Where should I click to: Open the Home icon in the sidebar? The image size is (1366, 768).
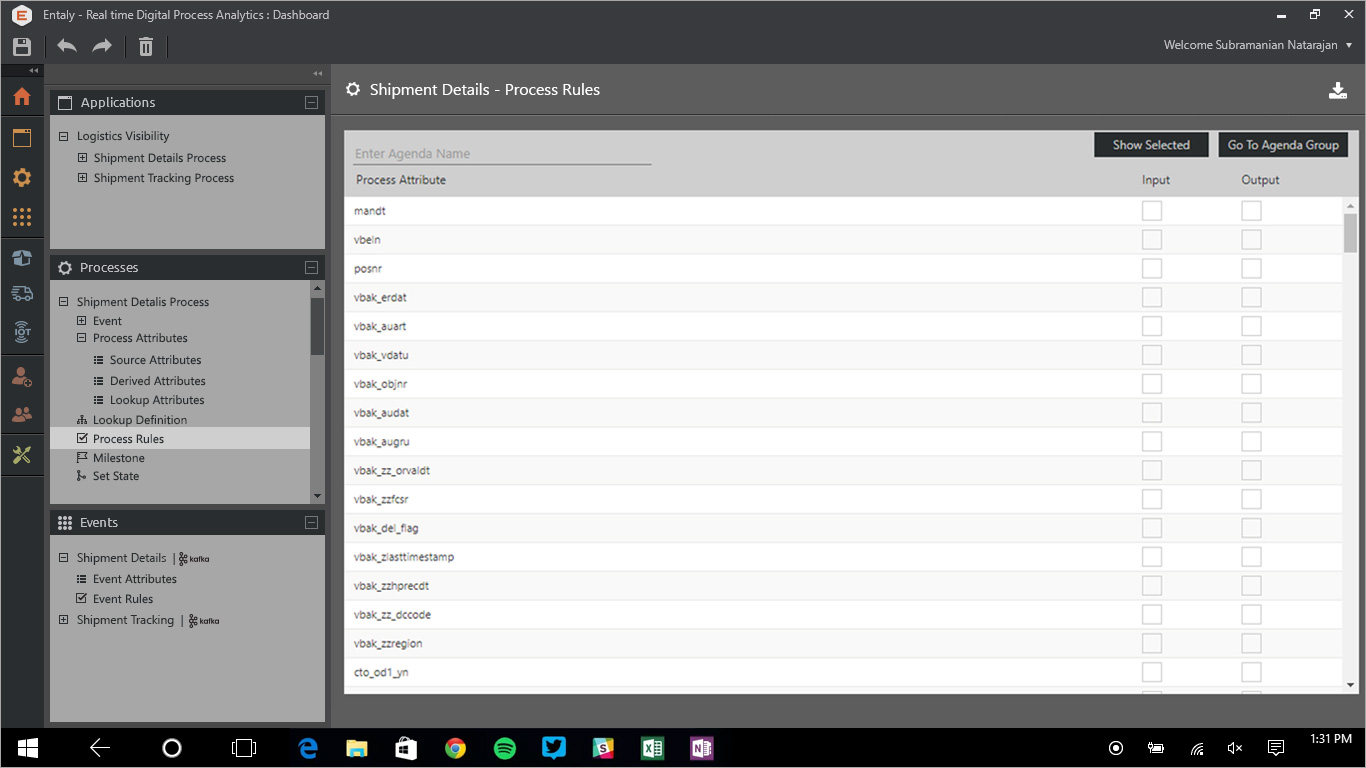[x=22, y=97]
